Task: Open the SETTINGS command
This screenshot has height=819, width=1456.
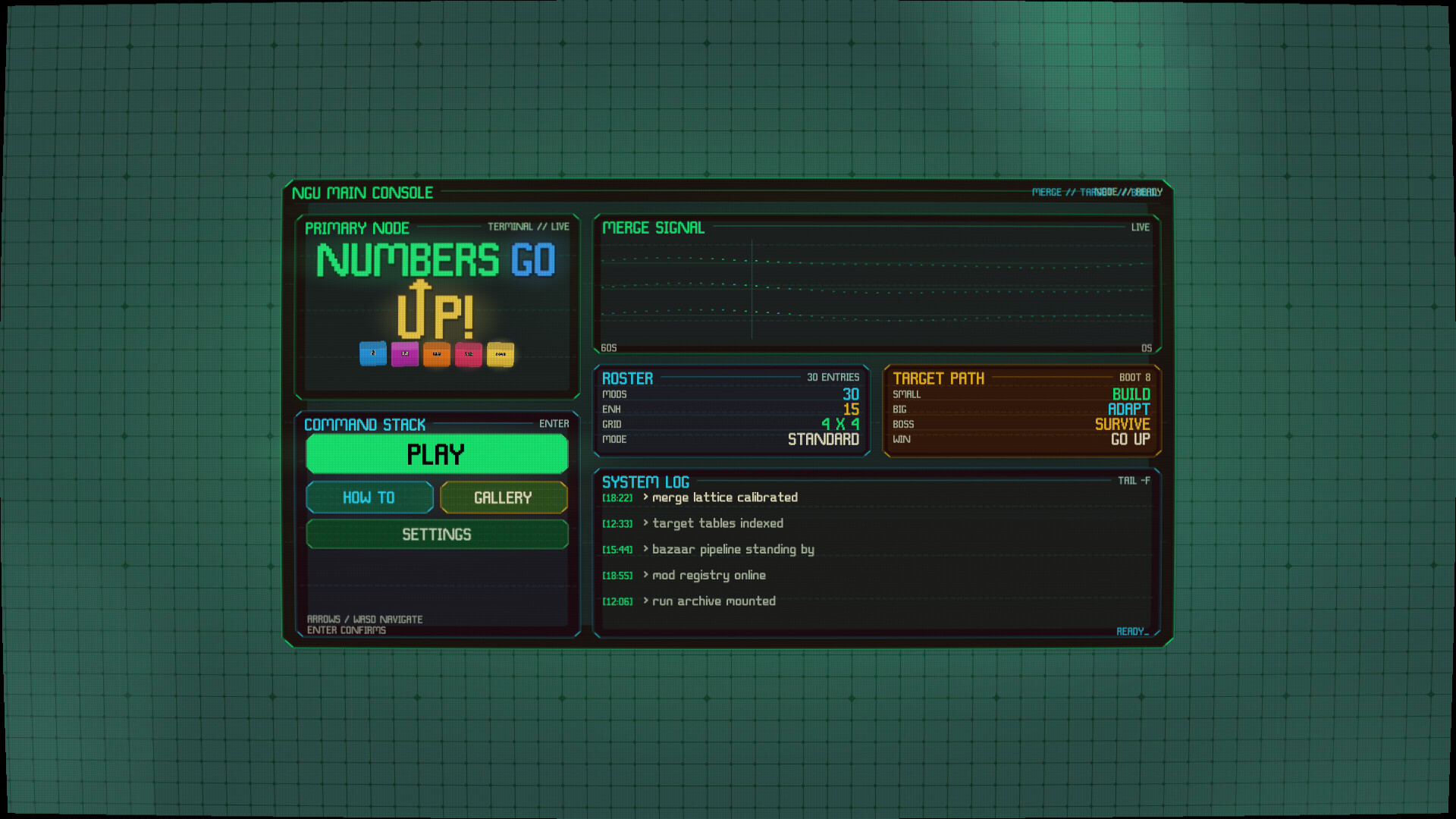Action: [x=437, y=534]
